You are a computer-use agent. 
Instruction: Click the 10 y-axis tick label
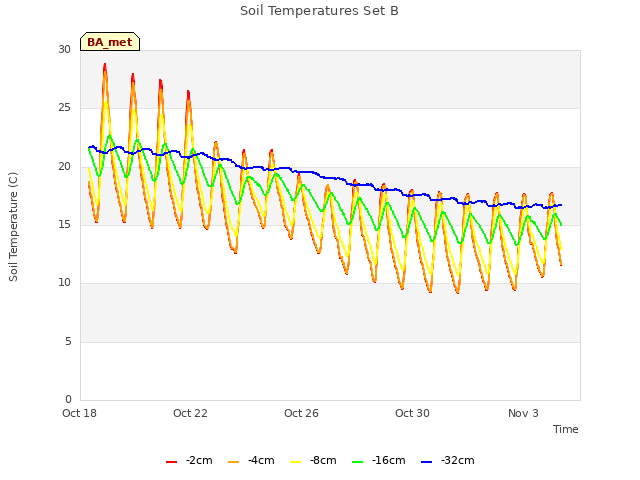(64, 282)
